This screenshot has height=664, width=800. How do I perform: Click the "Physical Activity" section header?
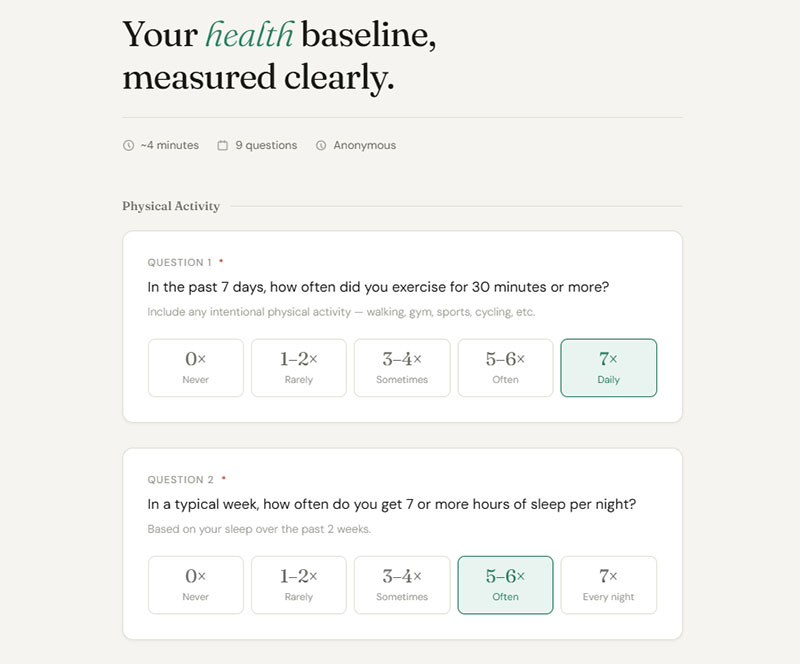[169, 206]
